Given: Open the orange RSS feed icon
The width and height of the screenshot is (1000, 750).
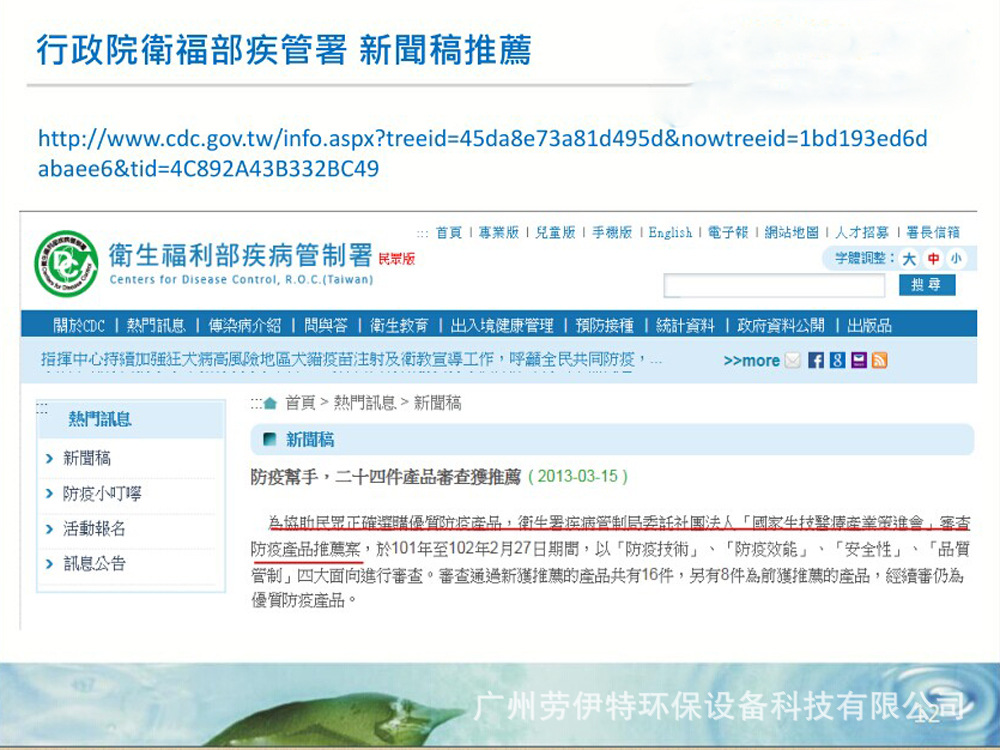Looking at the screenshot, I should pos(879,360).
